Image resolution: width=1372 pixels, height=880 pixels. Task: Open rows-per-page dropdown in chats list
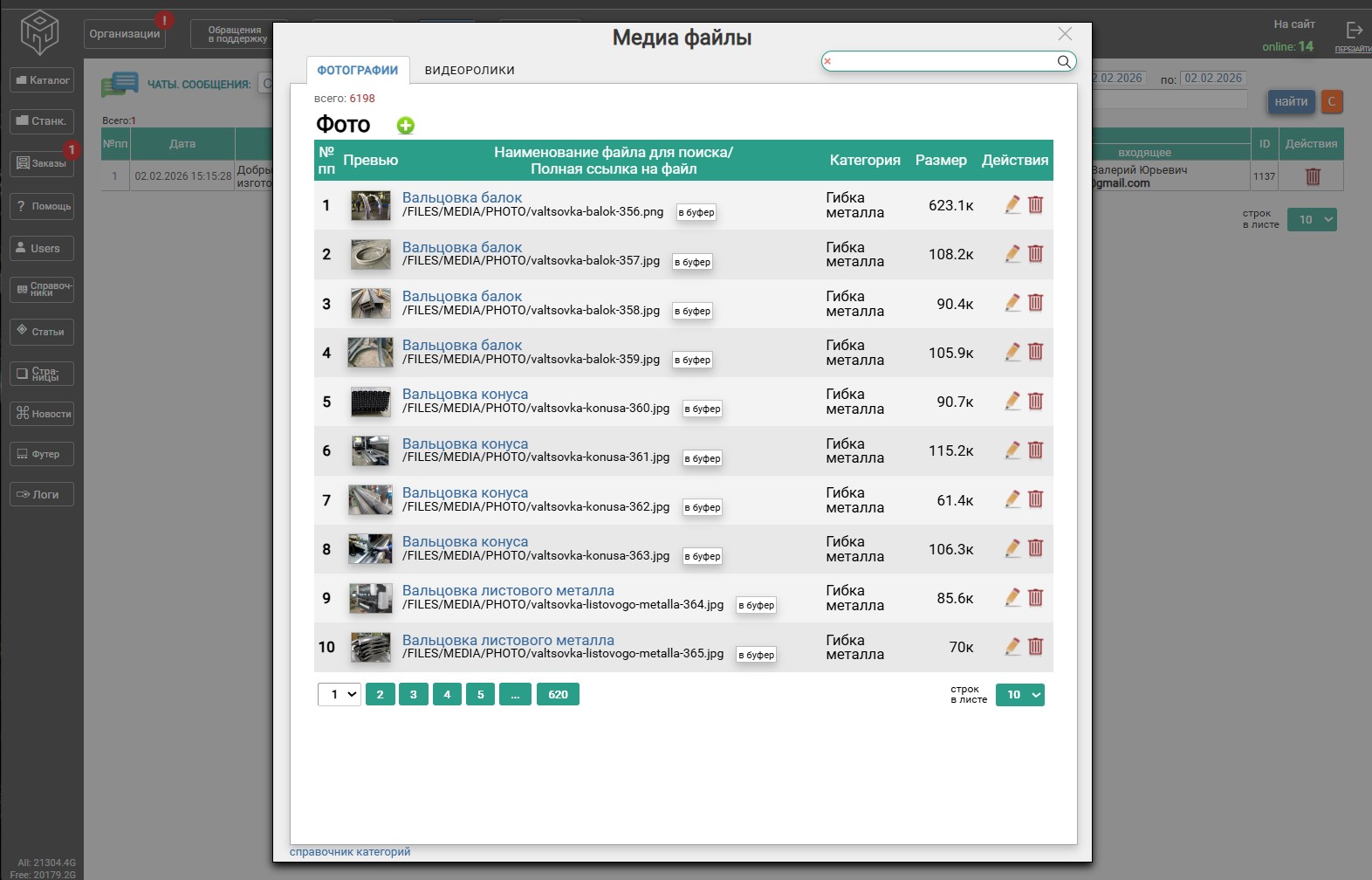[x=1312, y=219]
